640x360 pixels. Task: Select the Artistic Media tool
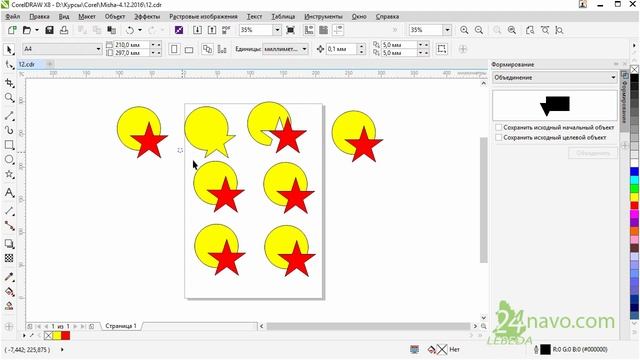9,130
